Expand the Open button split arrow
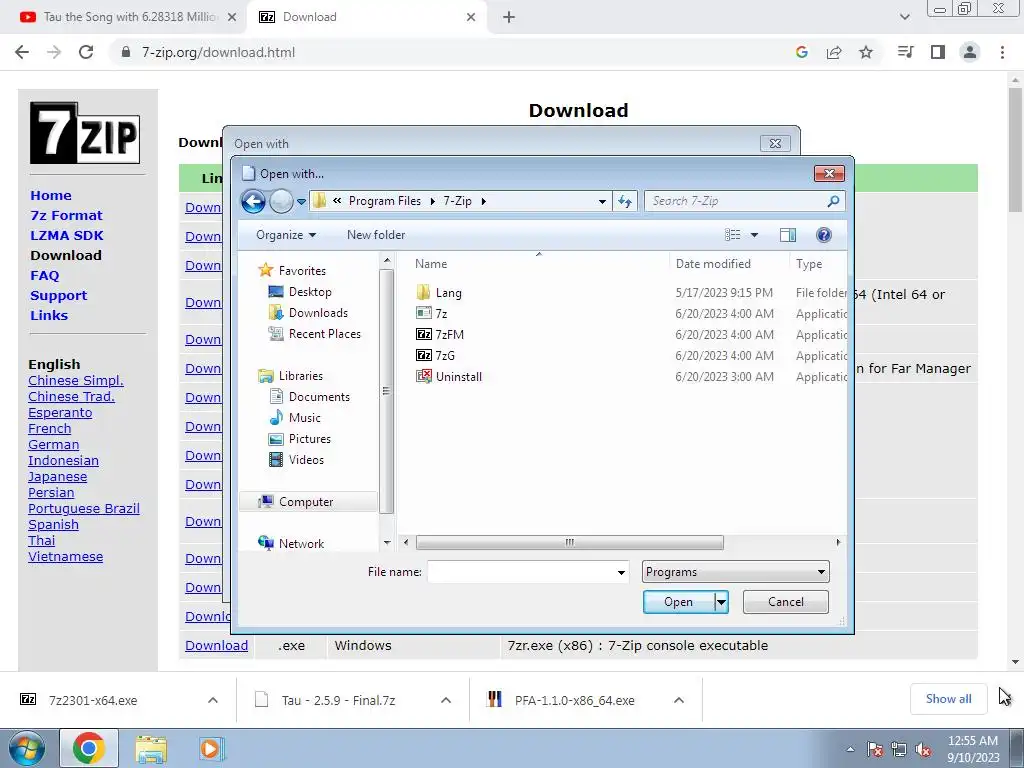 (721, 602)
